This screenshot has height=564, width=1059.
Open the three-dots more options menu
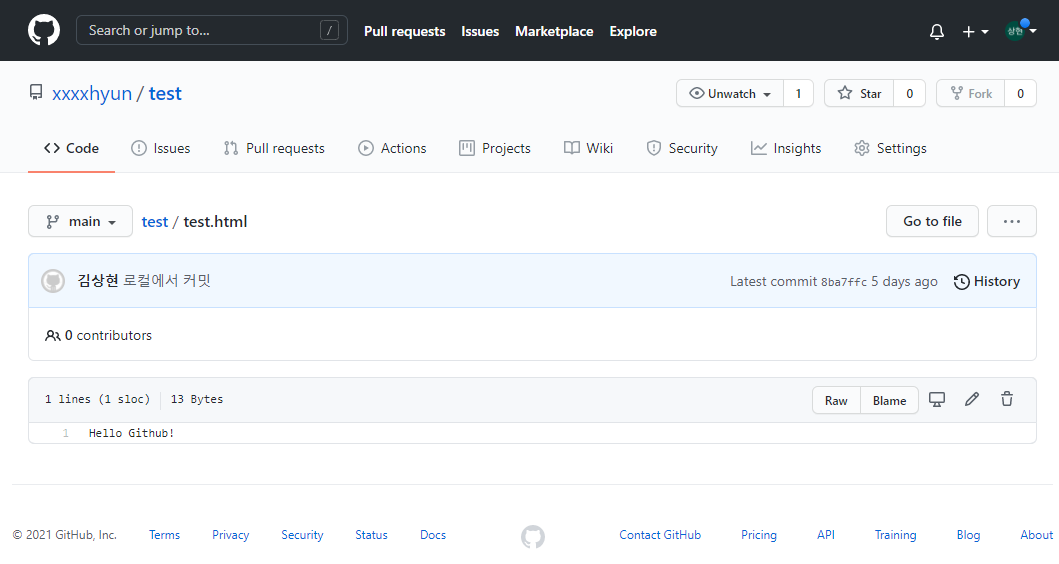(1012, 221)
